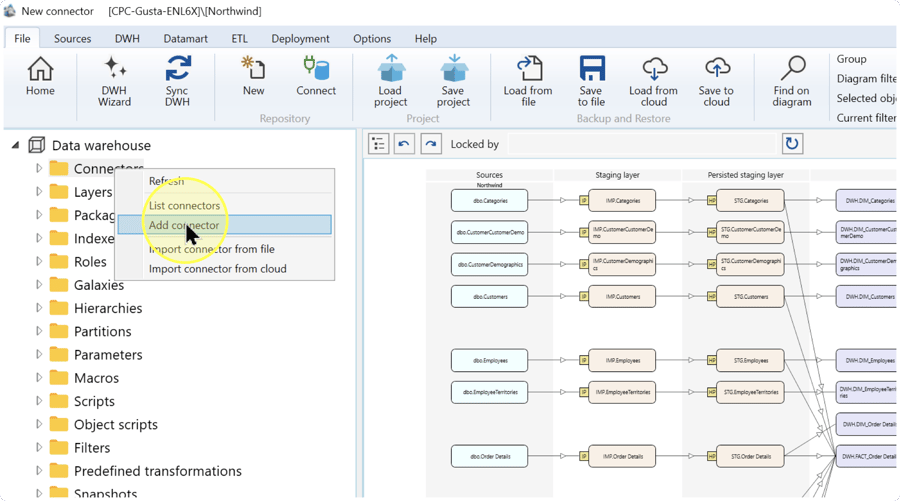Expand the Roles tree node
This screenshot has height=501, width=900.
coord(38,261)
